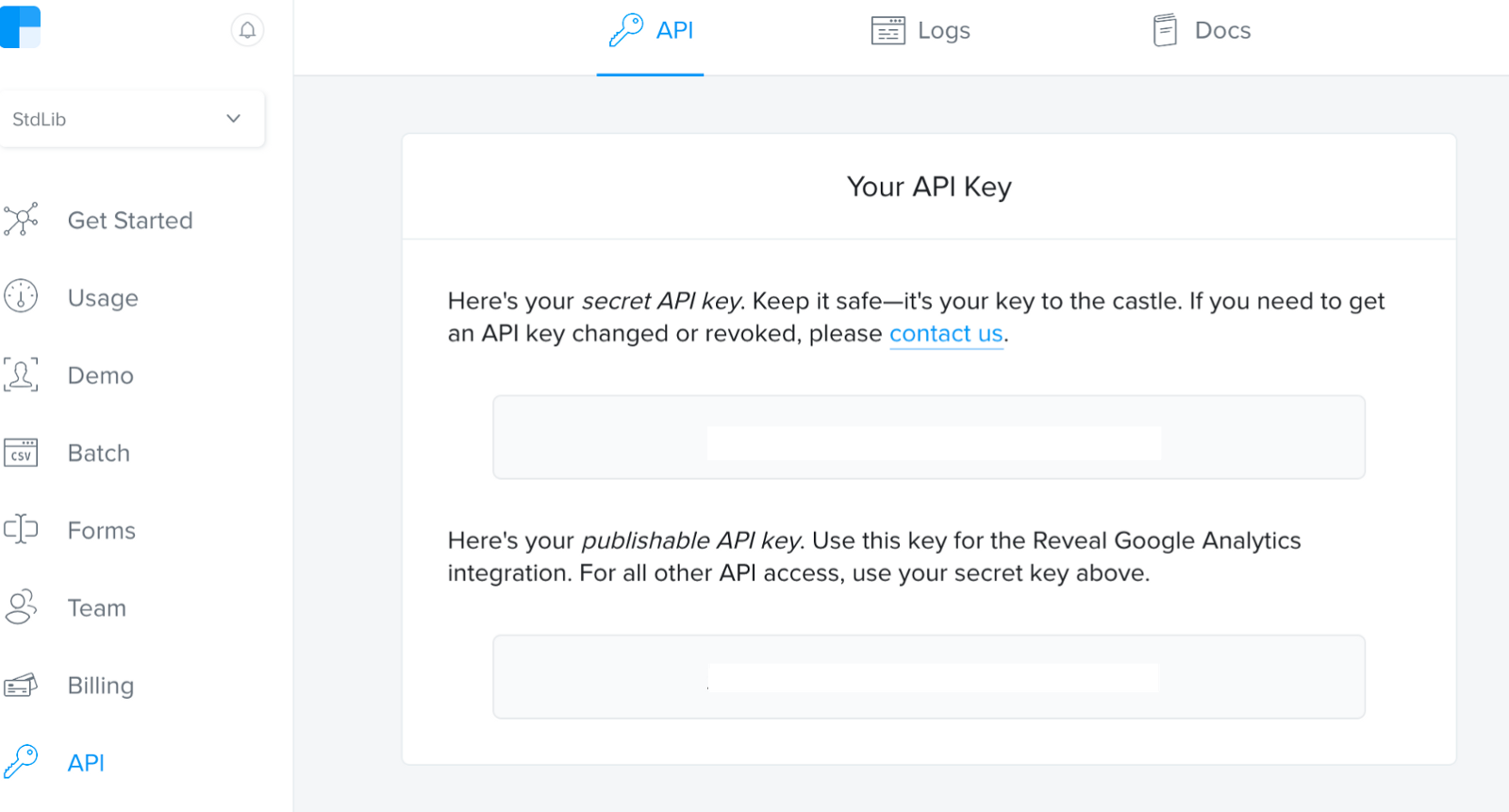Click the app logo in the corner
This screenshot has height=812, width=1509.
(x=20, y=26)
